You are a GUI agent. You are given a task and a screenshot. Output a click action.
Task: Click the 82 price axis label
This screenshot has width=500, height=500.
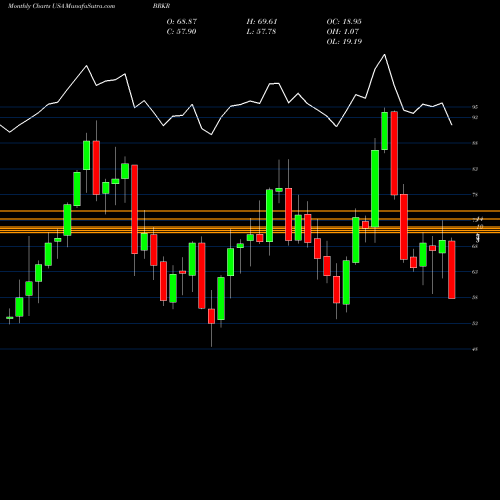tap(475, 169)
